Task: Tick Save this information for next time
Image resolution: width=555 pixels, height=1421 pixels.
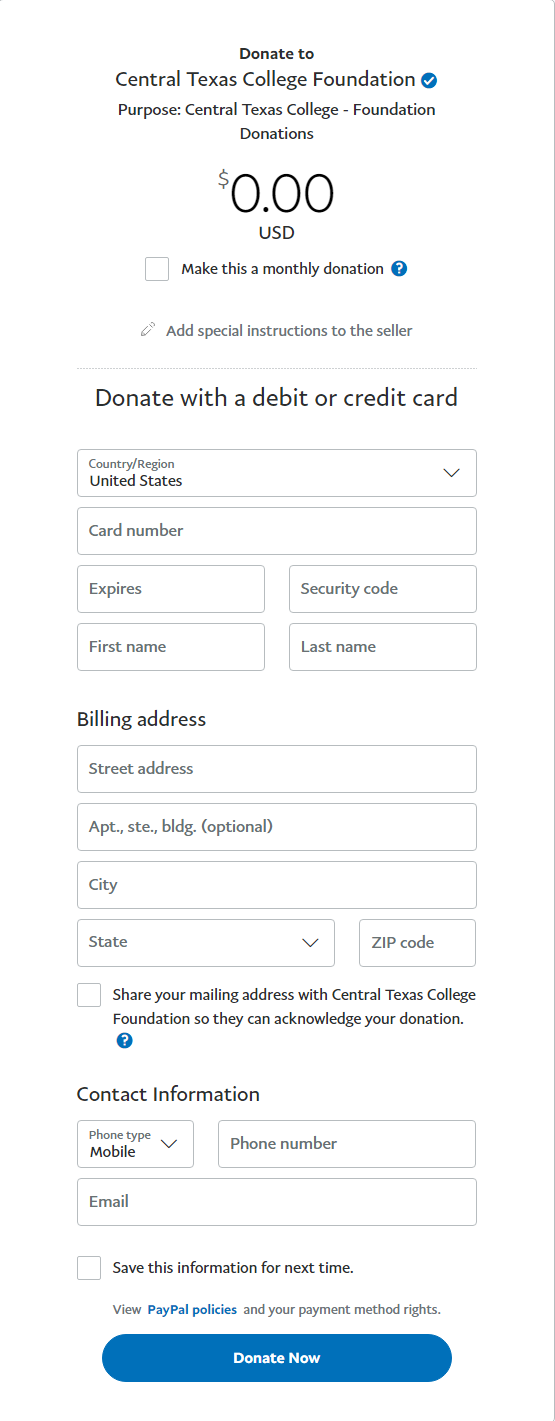Action: 89,1268
